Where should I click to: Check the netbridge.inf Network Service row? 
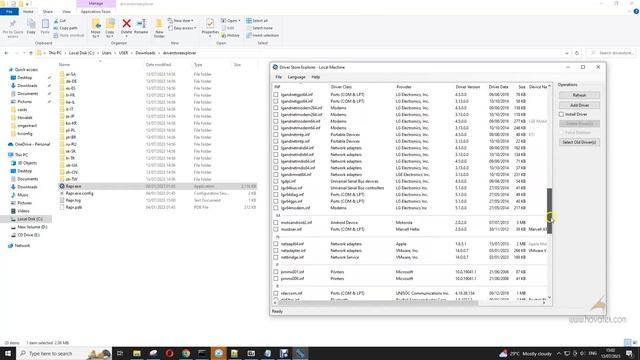point(276,257)
